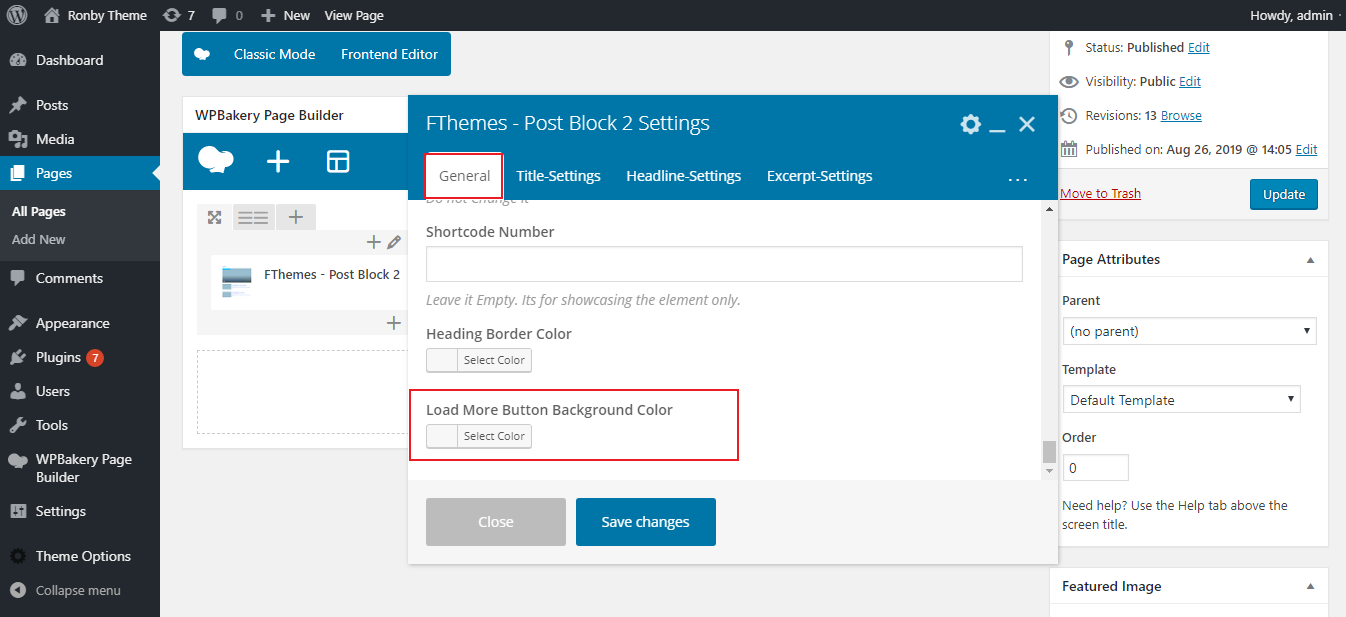Open settings gear in Post Block 2 dialog
This screenshot has height=617, width=1346.
pos(970,124)
